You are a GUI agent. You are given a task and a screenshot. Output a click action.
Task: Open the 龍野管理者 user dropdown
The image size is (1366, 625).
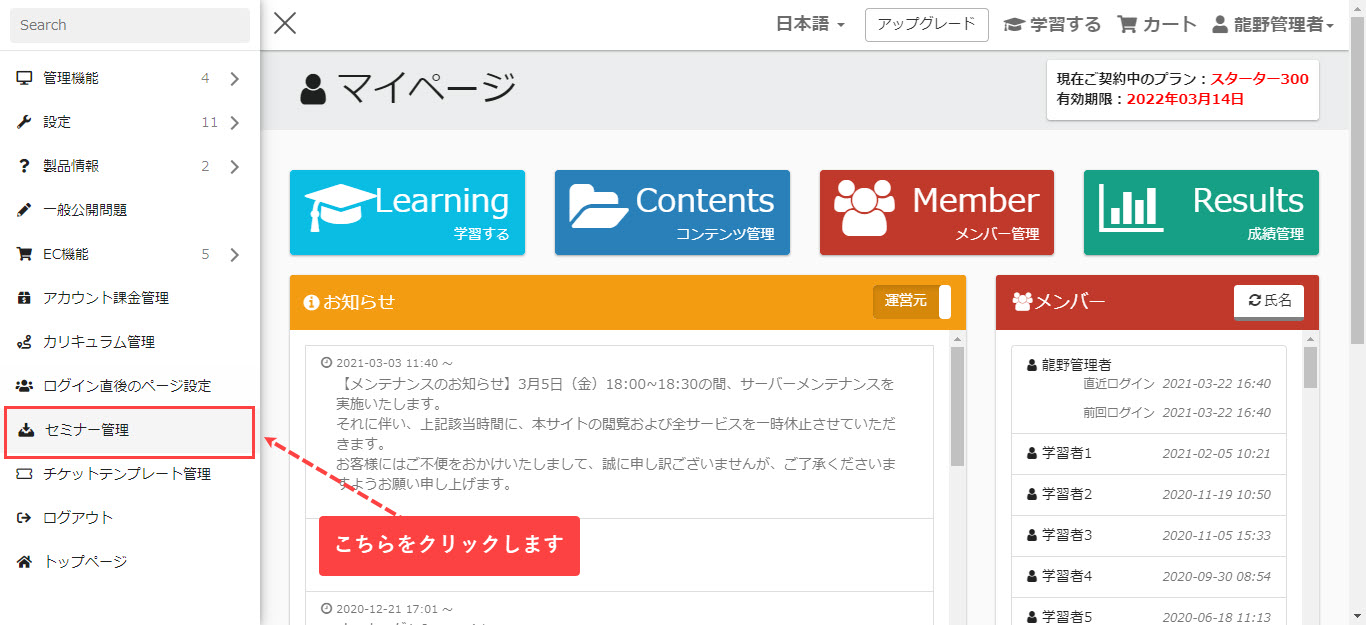[1272, 25]
